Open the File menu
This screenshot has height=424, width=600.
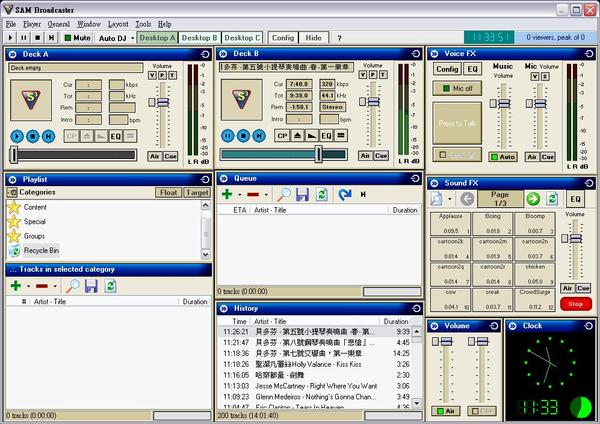tap(11, 24)
